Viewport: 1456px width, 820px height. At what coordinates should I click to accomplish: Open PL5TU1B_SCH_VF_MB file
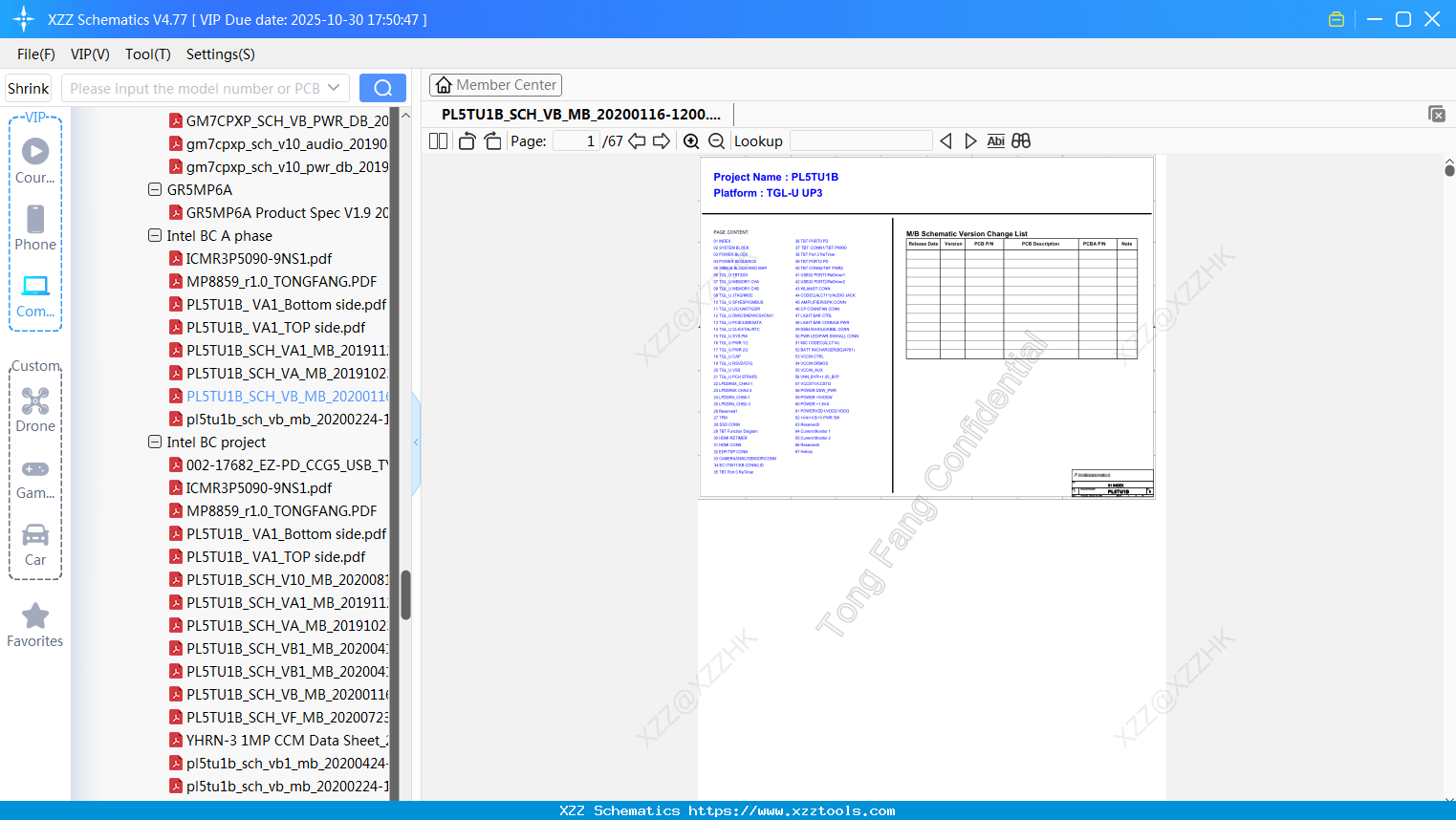pos(279,717)
